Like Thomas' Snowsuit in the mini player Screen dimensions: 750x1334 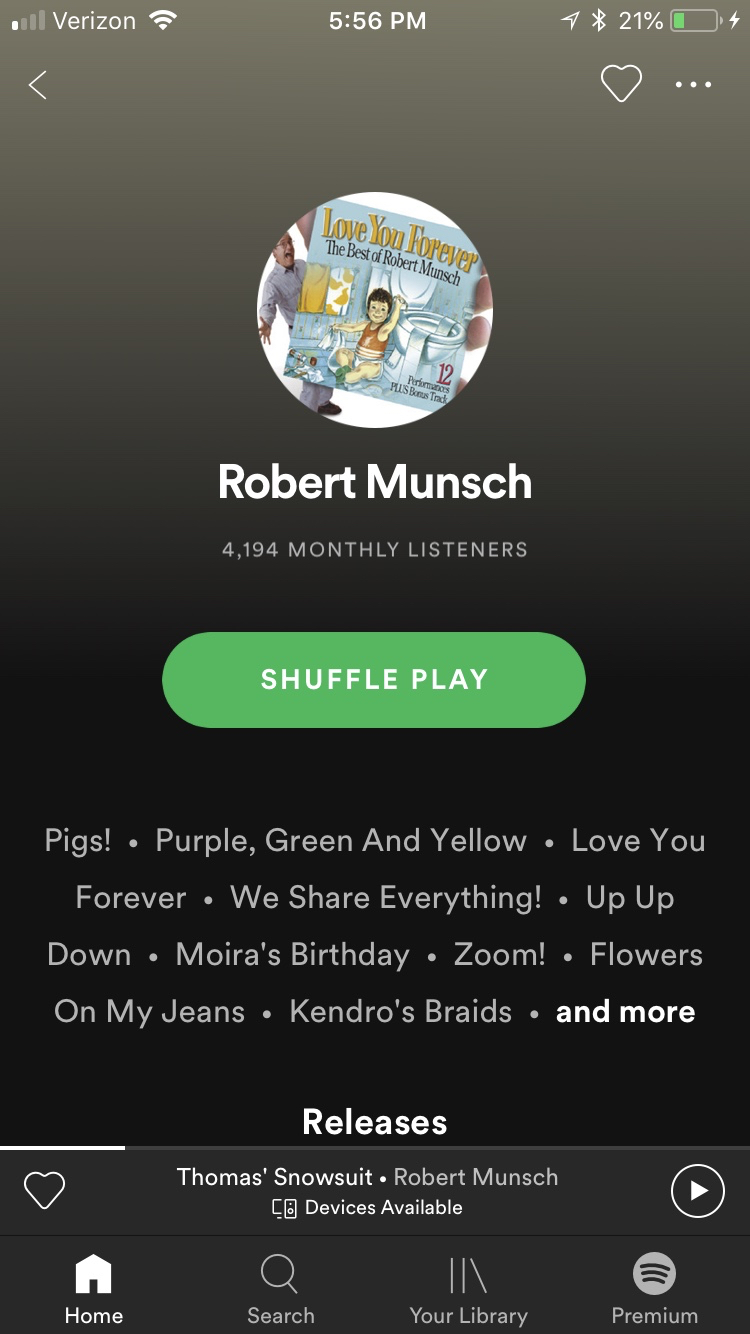tap(44, 1190)
